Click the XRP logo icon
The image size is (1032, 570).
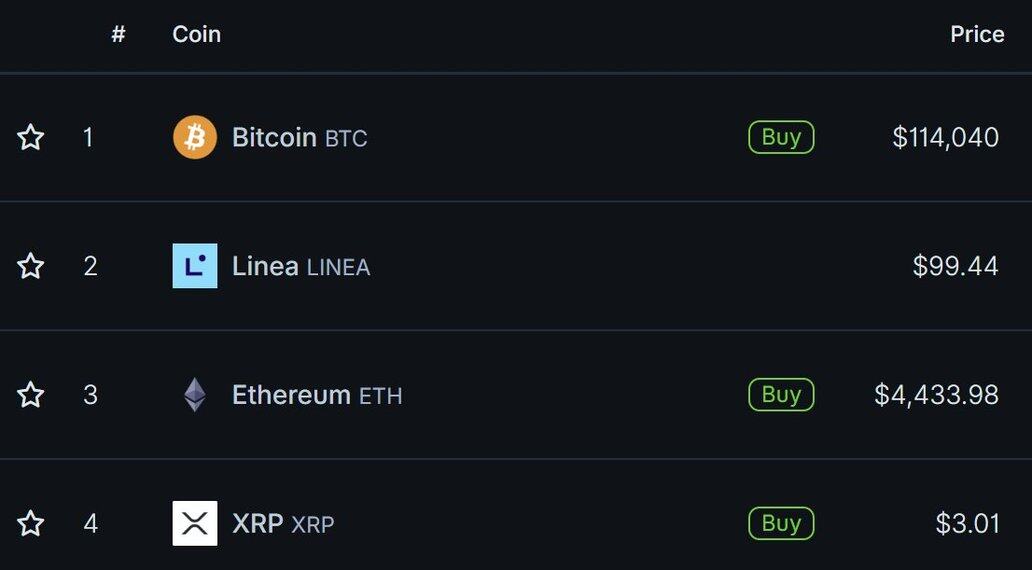point(195,523)
